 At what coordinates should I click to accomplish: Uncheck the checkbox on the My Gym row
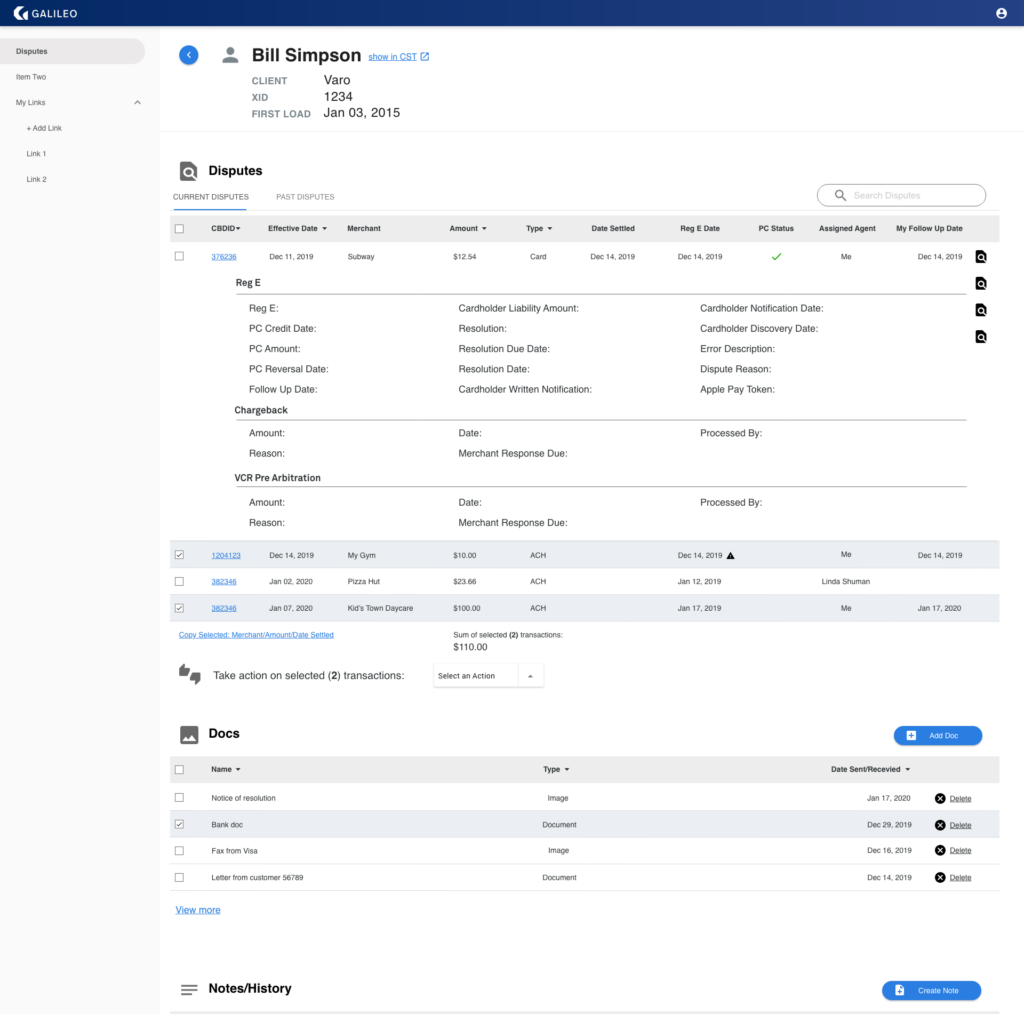coord(179,554)
